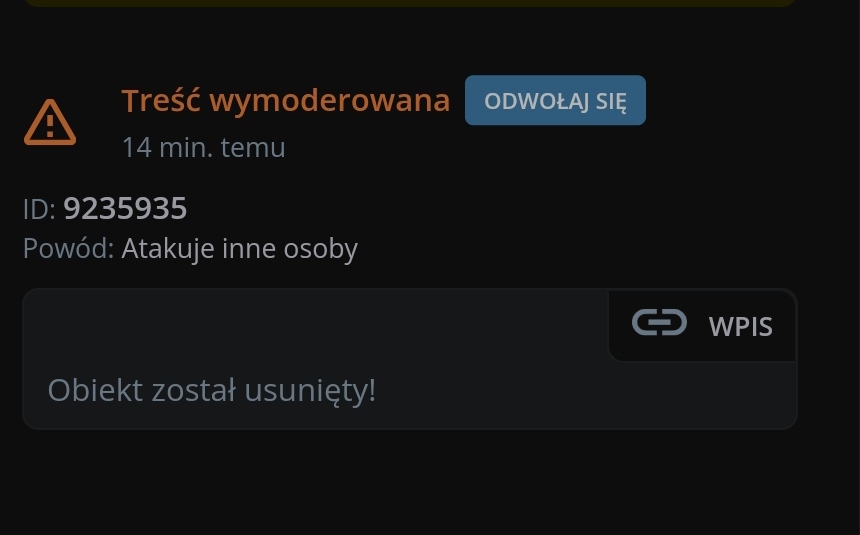The width and height of the screenshot is (860, 535).
Task: Click the Obiekt został usunięty! message
Action: click(212, 391)
